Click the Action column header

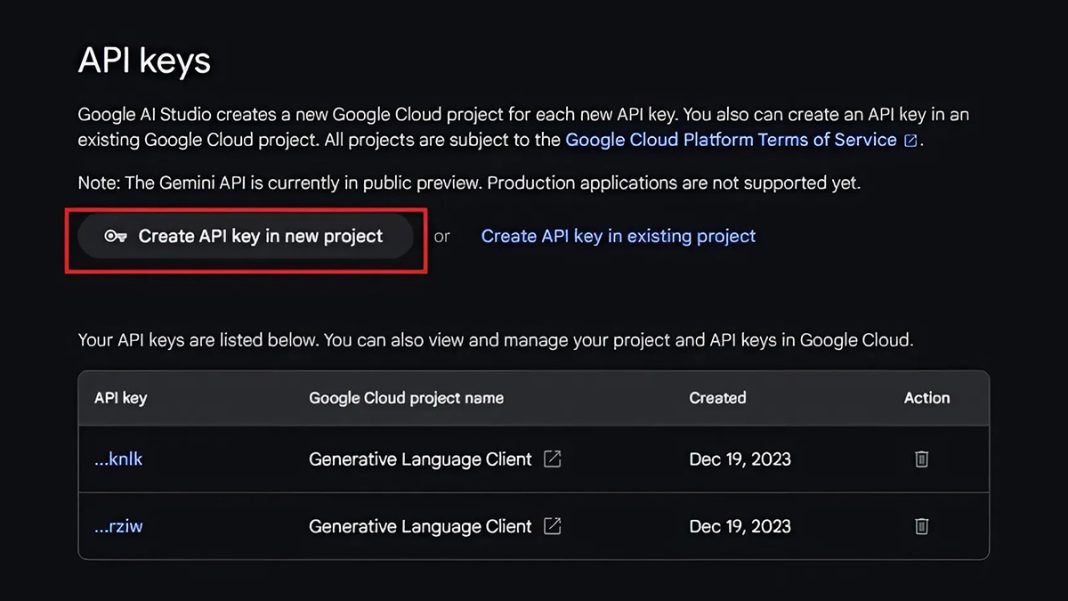tap(926, 398)
